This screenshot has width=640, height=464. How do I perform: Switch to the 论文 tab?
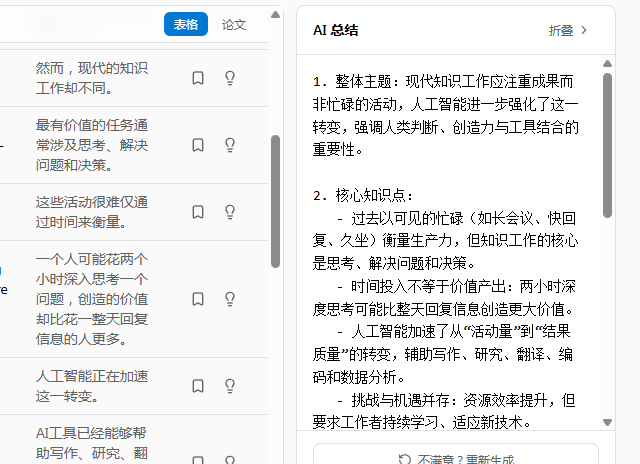pyautogui.click(x=234, y=24)
